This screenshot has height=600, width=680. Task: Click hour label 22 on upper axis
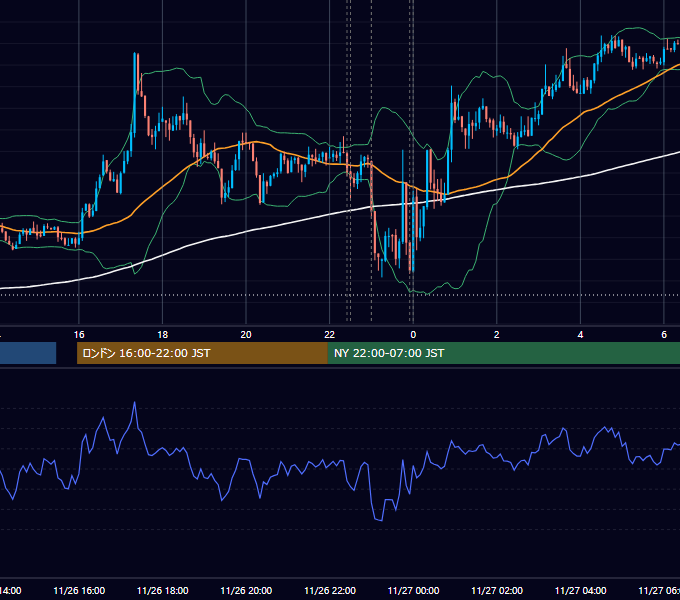330,335
